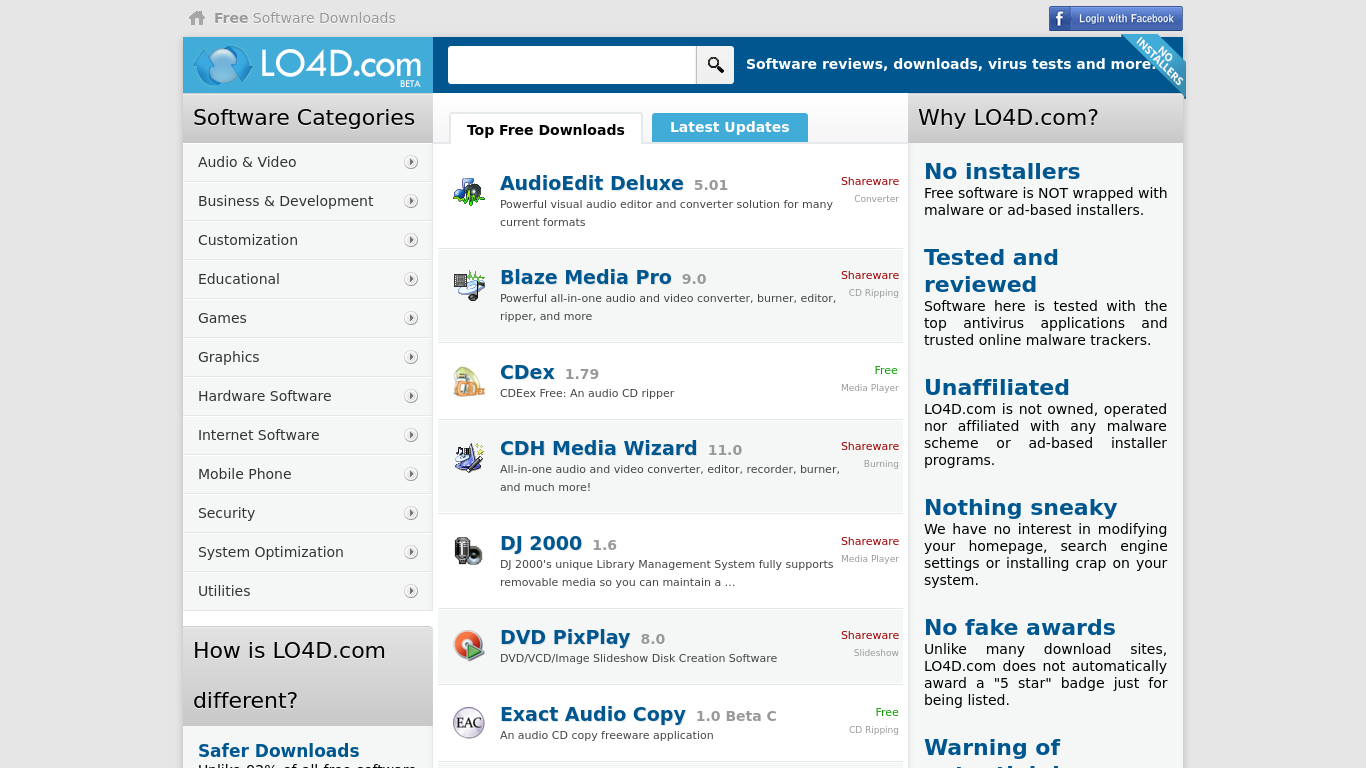
Task: Expand the Security category arrow
Action: coord(411,513)
